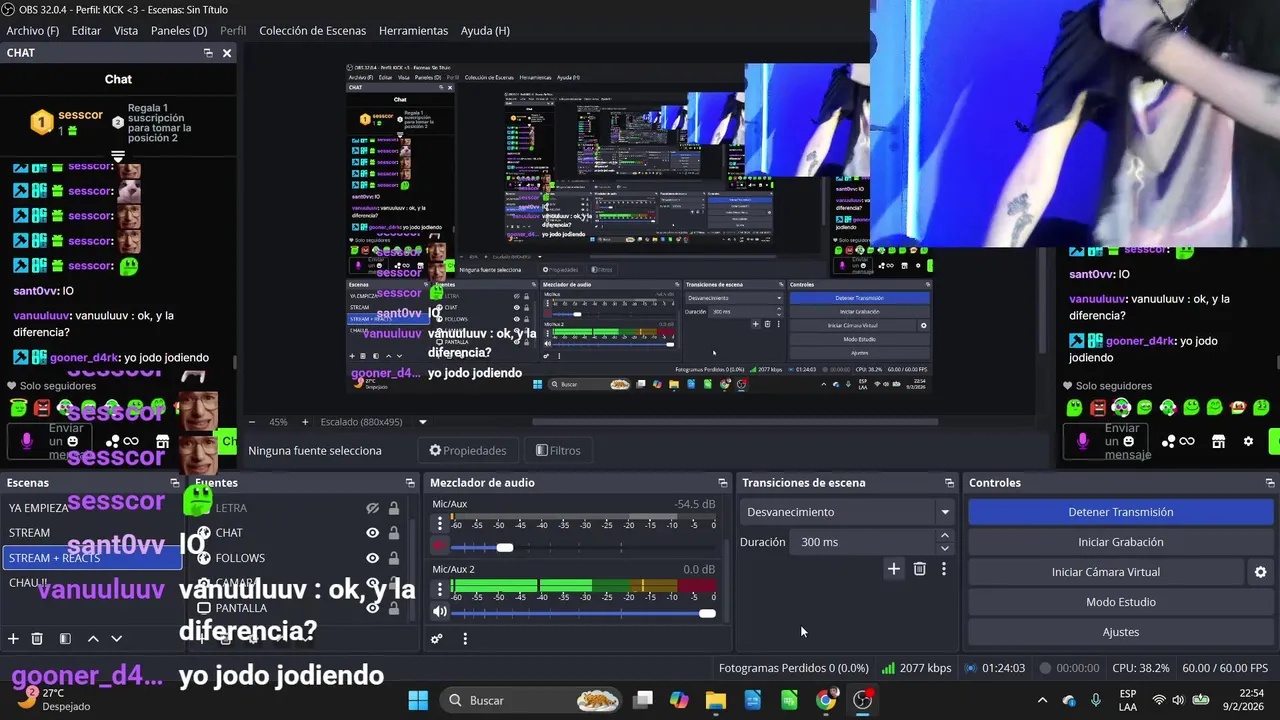
Task: Hide the FOLLOWS source
Action: tap(372, 558)
